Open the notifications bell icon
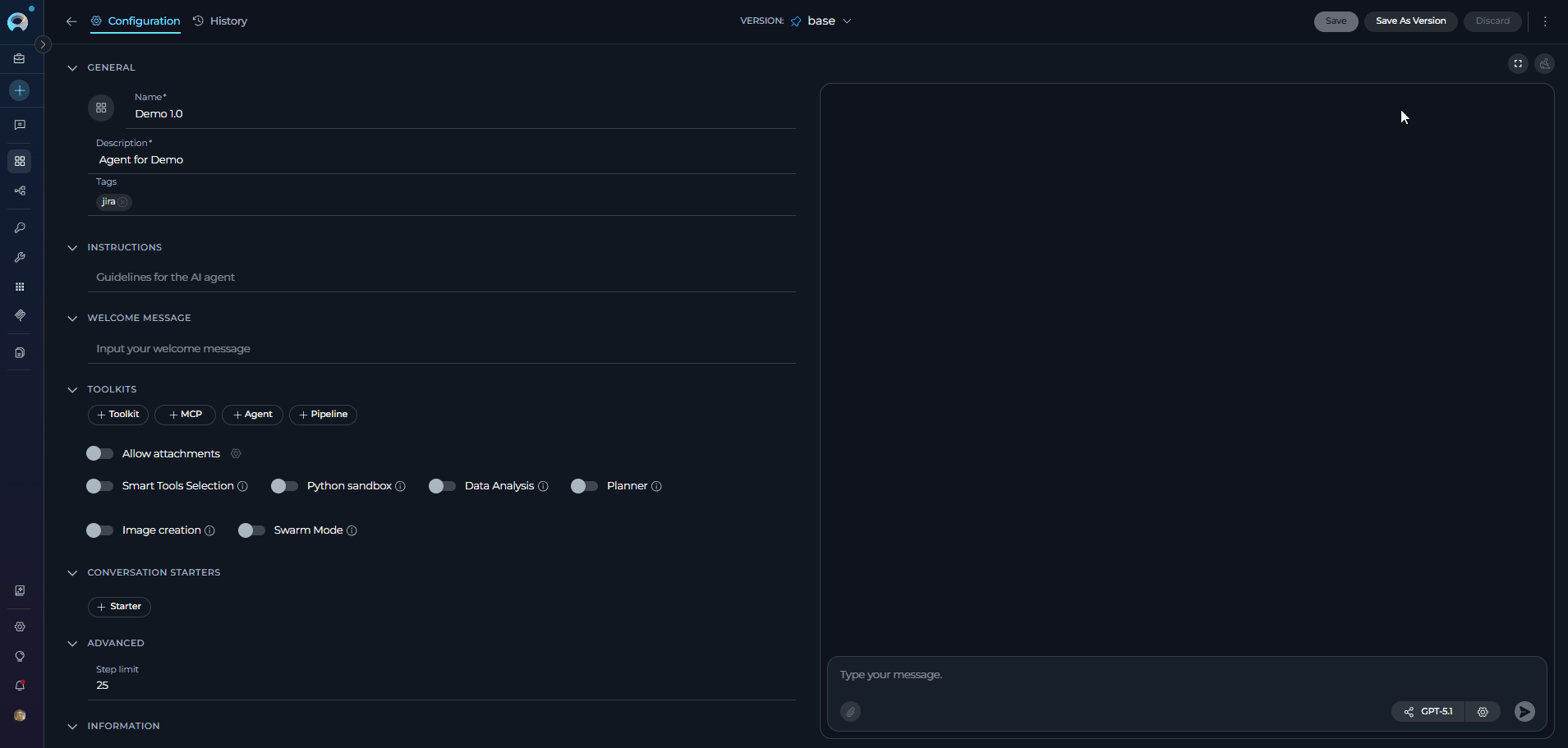The height and width of the screenshot is (748, 1568). point(20,686)
